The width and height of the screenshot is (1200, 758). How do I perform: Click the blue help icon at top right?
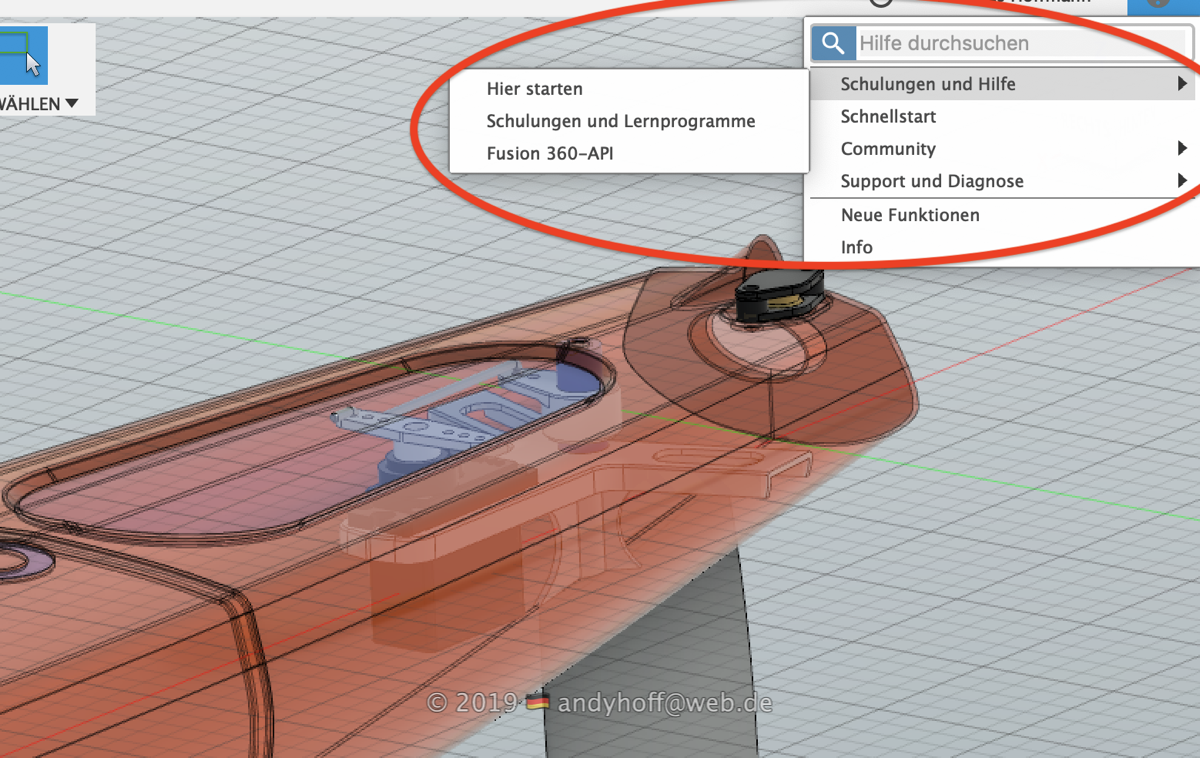tap(1160, 4)
